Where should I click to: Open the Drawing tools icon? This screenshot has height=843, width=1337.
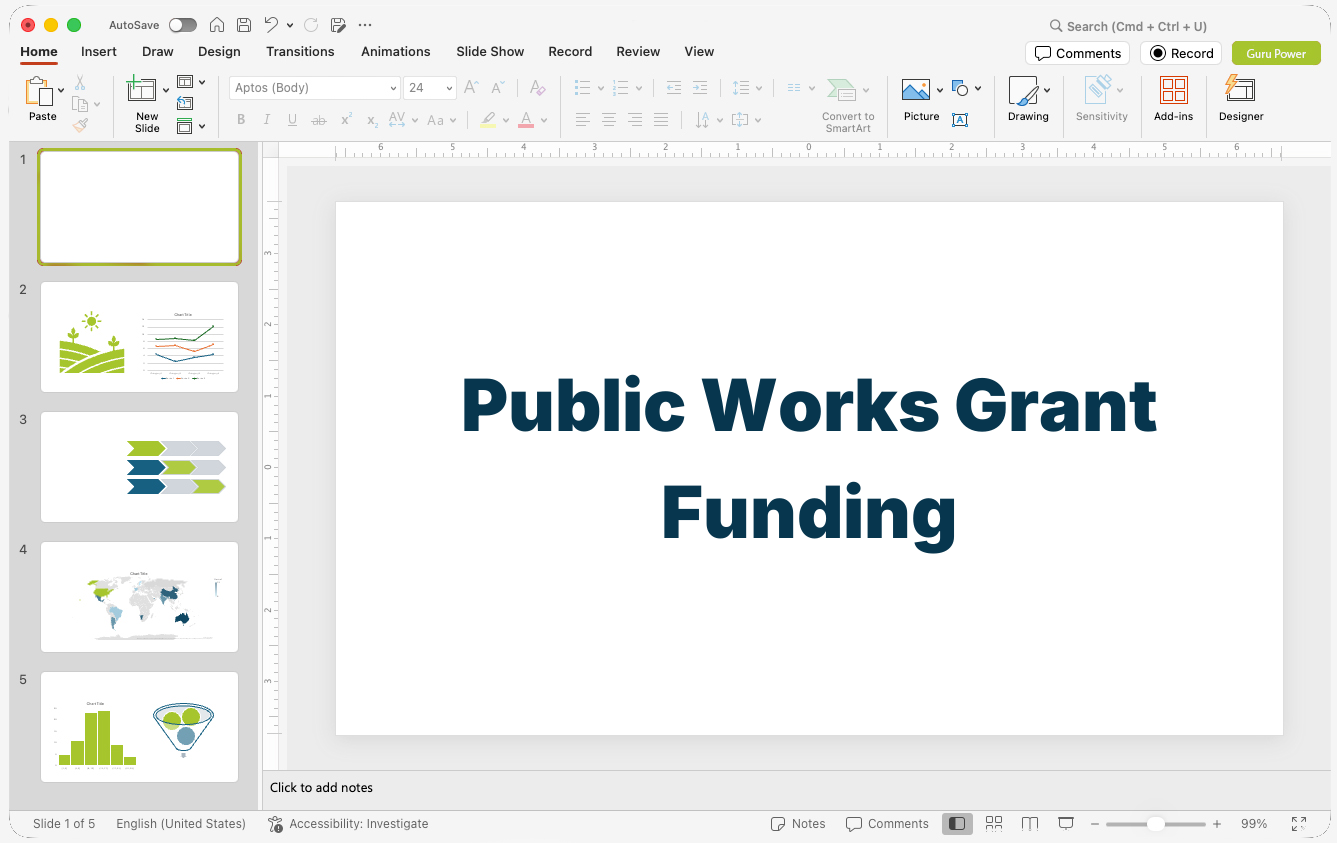tap(1023, 91)
